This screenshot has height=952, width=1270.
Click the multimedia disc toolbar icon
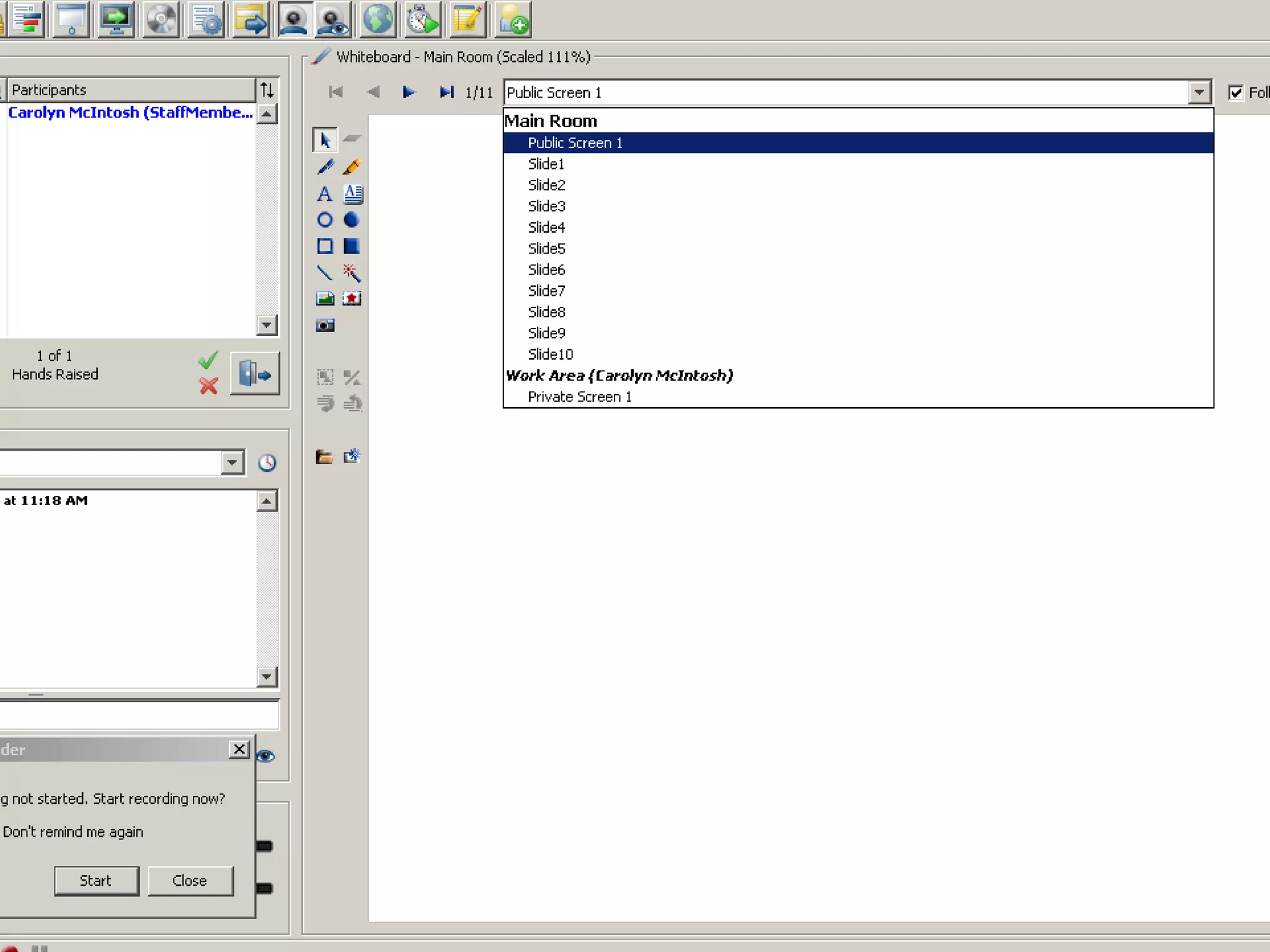click(161, 19)
